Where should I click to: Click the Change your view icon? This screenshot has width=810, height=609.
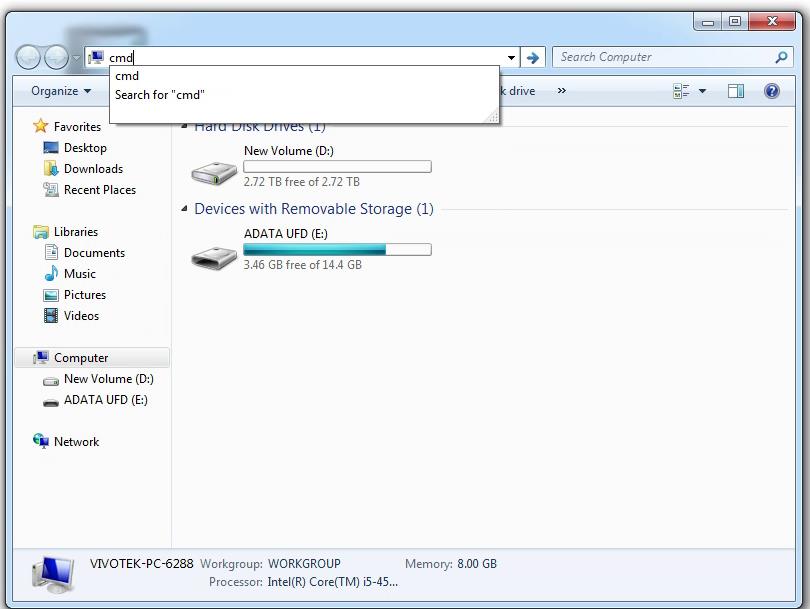pos(682,91)
